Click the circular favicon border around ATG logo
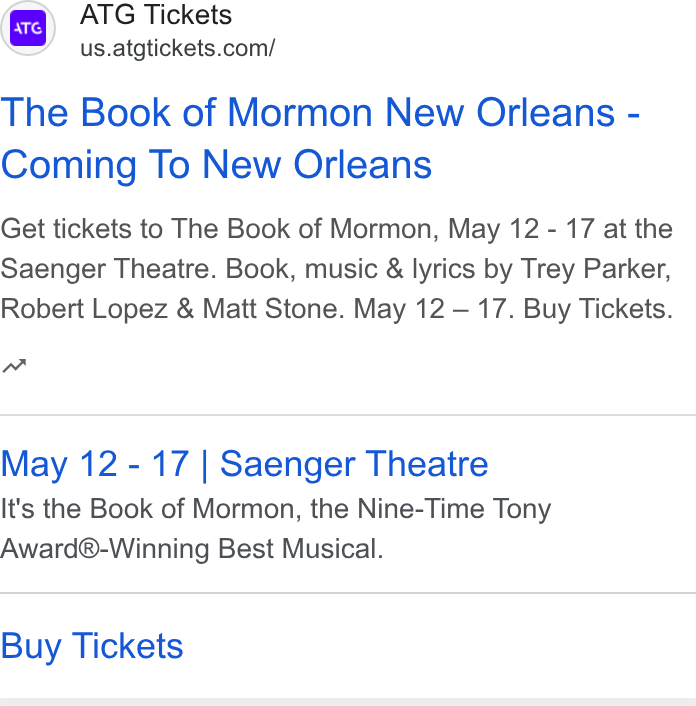The width and height of the screenshot is (696, 706). tap(28, 28)
